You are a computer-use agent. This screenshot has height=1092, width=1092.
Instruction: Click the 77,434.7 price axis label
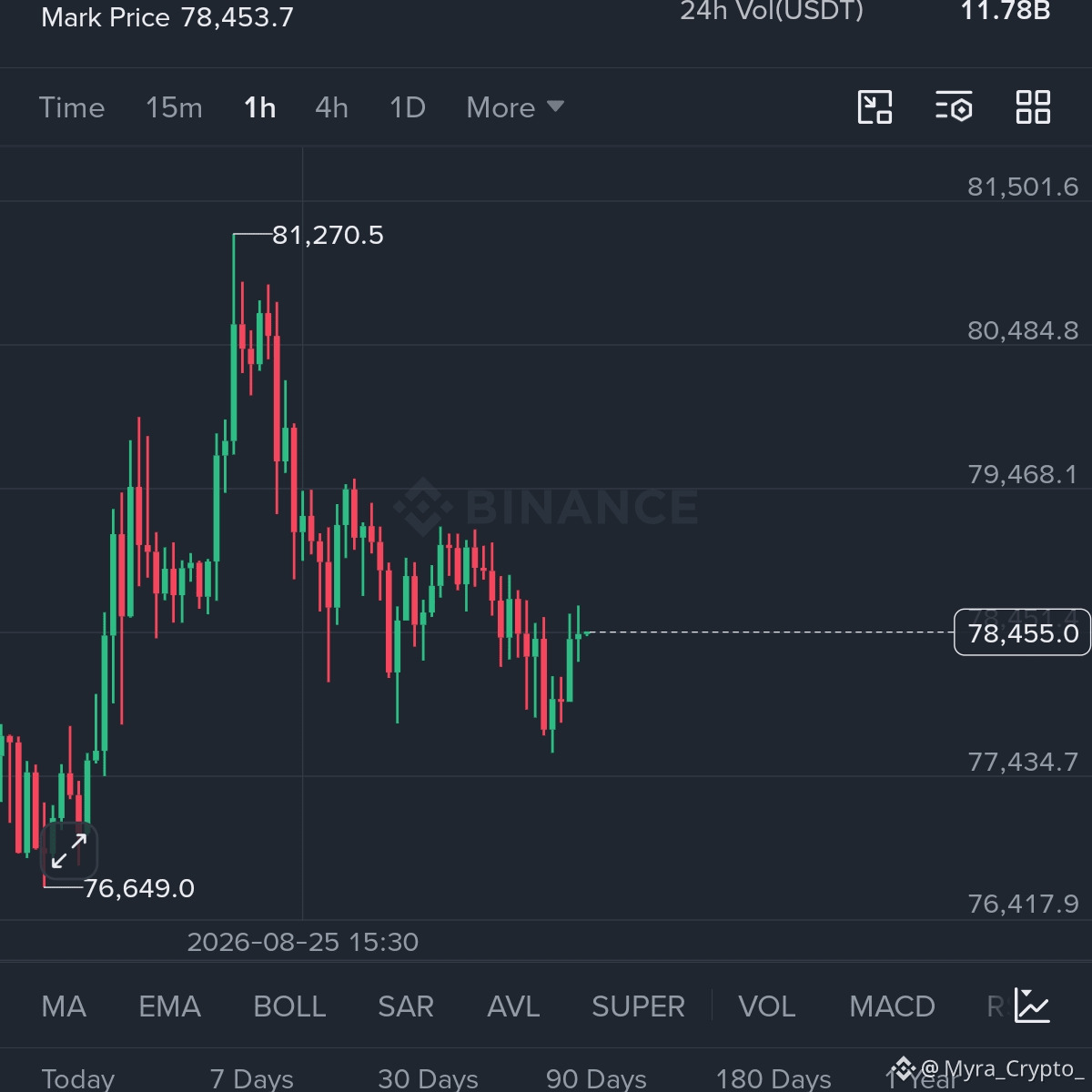point(1023,762)
